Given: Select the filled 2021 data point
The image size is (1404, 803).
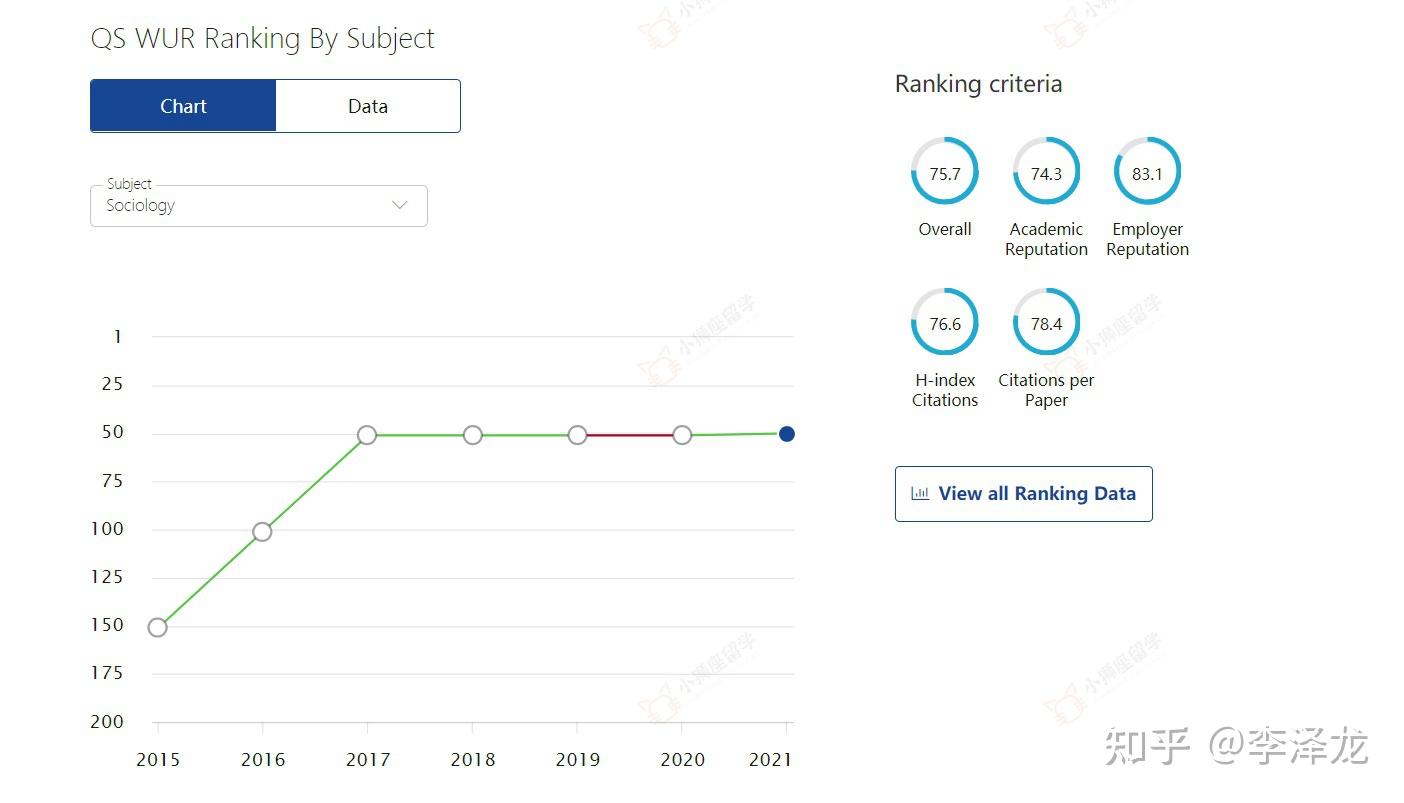Looking at the screenshot, I should 787,434.
